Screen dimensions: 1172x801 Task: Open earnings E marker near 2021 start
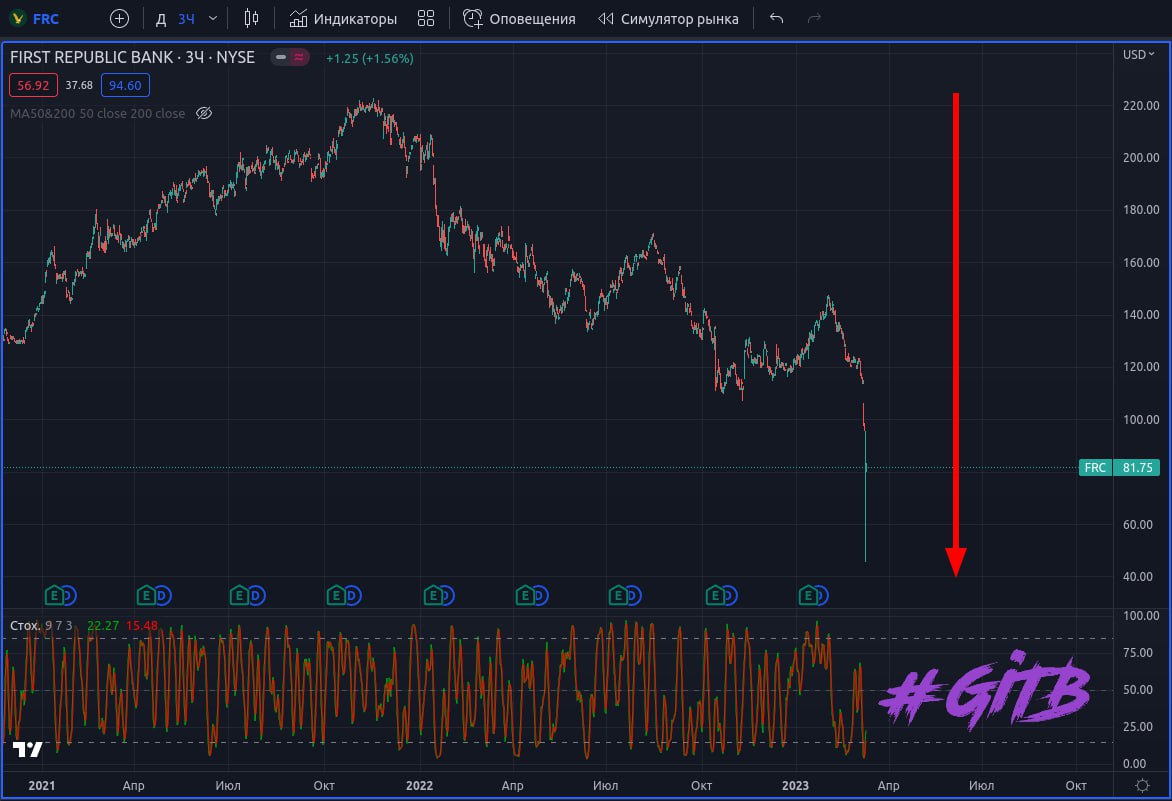[54, 596]
